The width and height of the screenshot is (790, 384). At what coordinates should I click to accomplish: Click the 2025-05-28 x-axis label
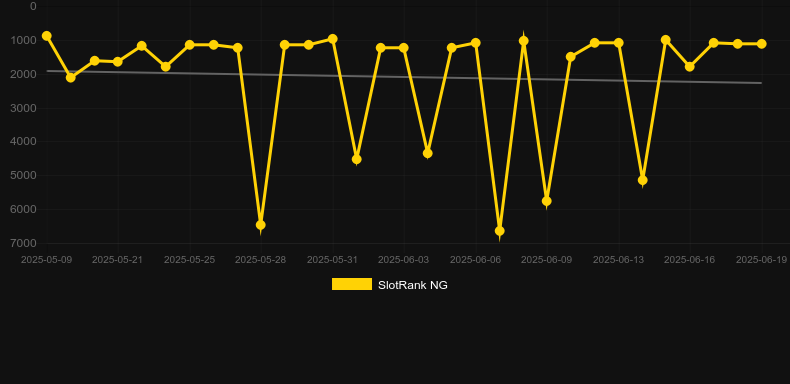tap(260, 260)
